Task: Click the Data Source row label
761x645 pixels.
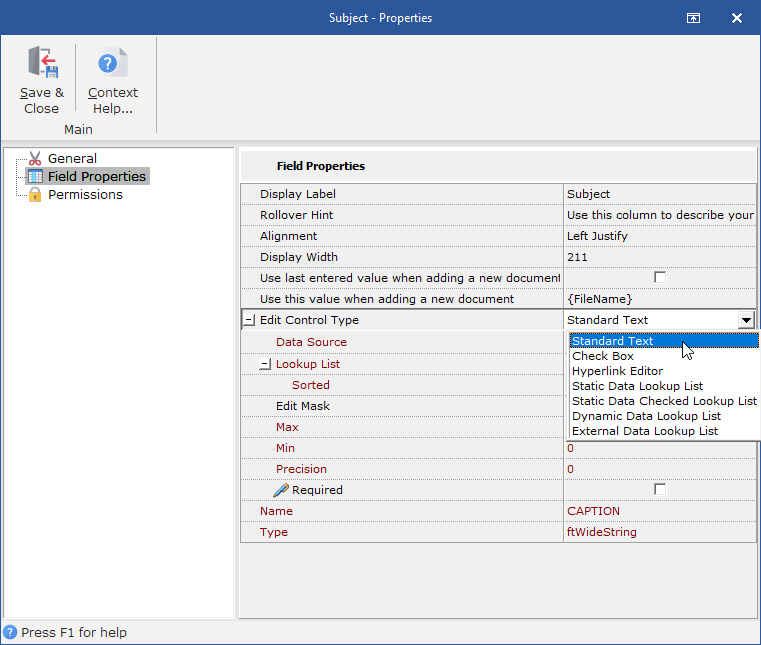Action: [311, 342]
